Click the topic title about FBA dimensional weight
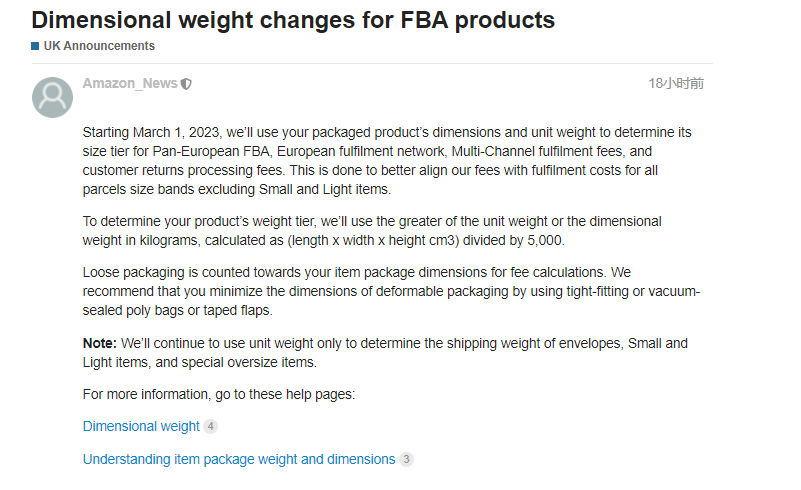This screenshot has width=801, height=490. [293, 19]
